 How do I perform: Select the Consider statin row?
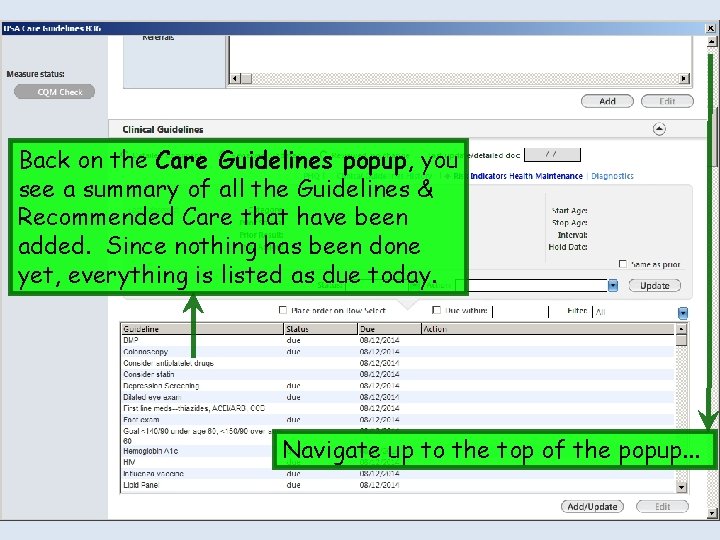[398, 374]
